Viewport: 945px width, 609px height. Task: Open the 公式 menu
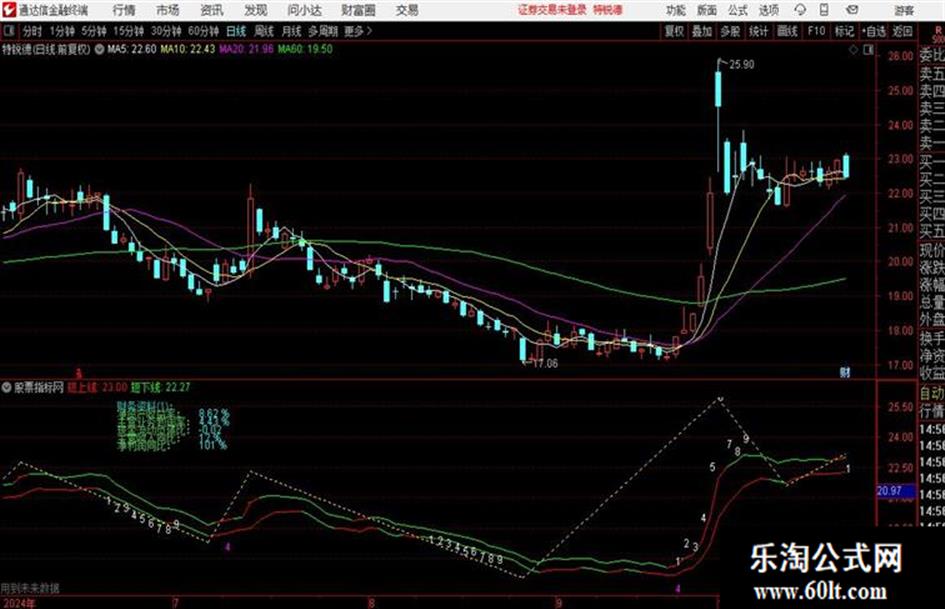click(x=737, y=10)
